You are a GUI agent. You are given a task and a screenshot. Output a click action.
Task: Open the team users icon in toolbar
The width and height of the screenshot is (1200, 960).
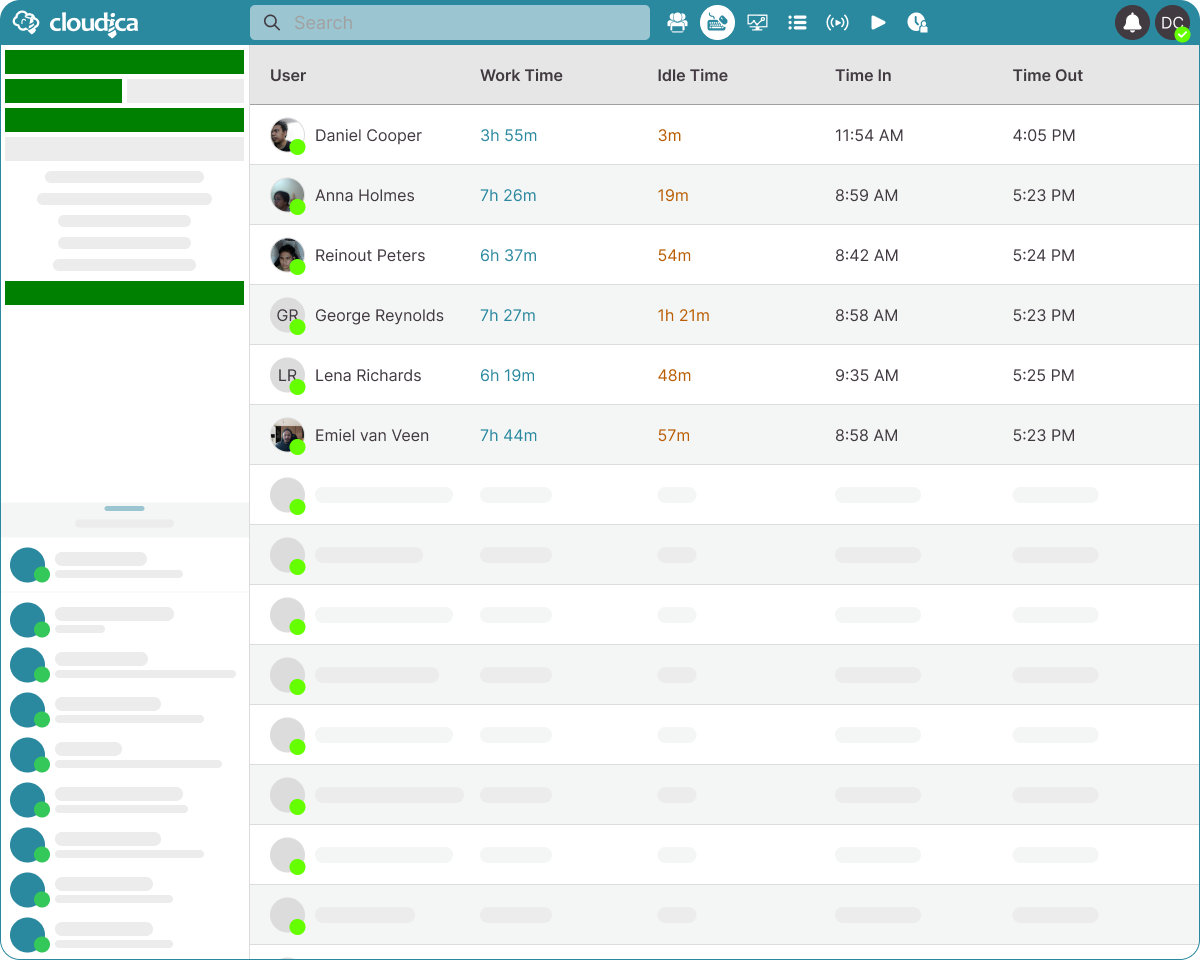678,22
